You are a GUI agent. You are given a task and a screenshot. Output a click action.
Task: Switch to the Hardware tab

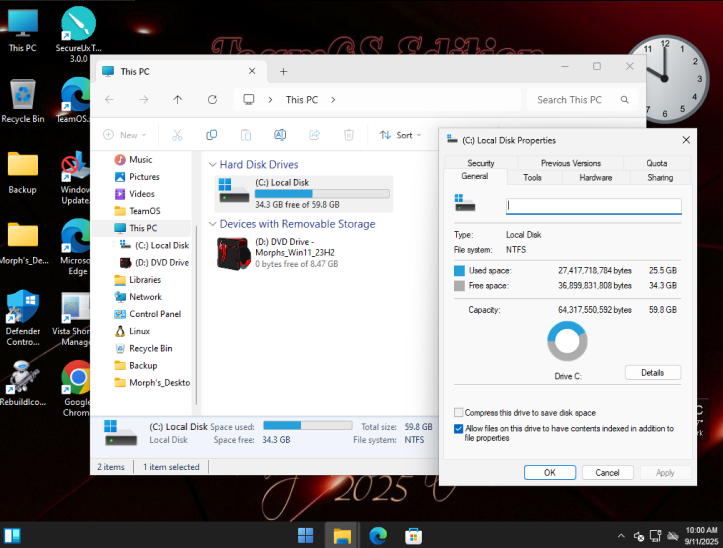click(596, 178)
